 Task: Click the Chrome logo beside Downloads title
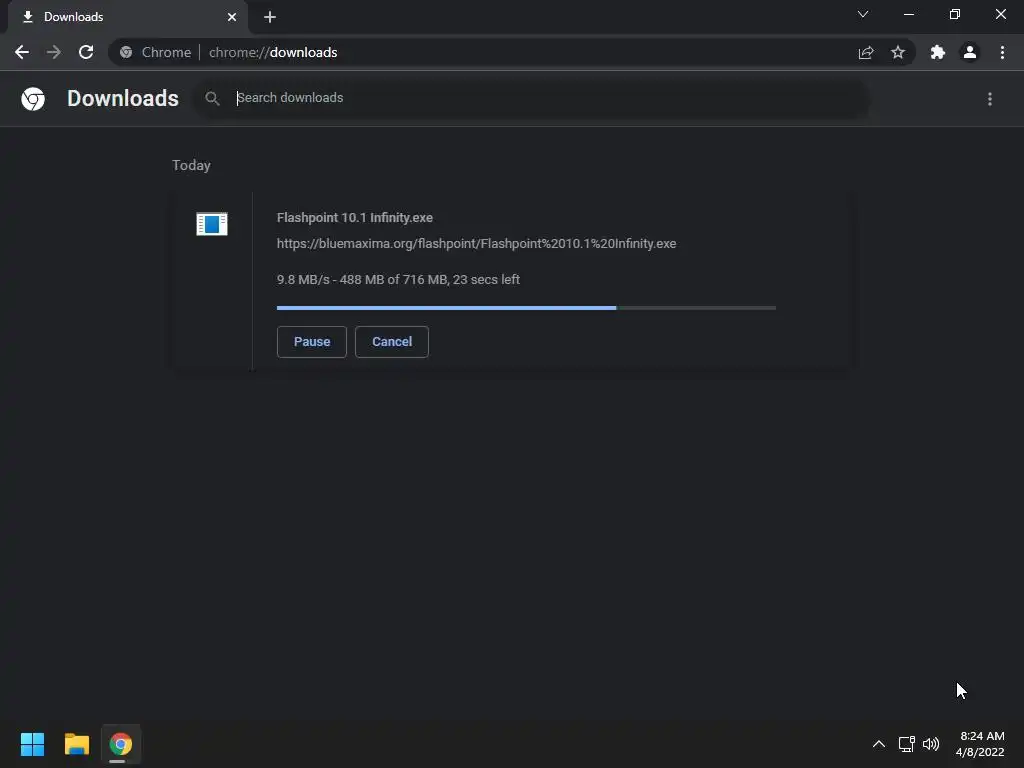(33, 99)
